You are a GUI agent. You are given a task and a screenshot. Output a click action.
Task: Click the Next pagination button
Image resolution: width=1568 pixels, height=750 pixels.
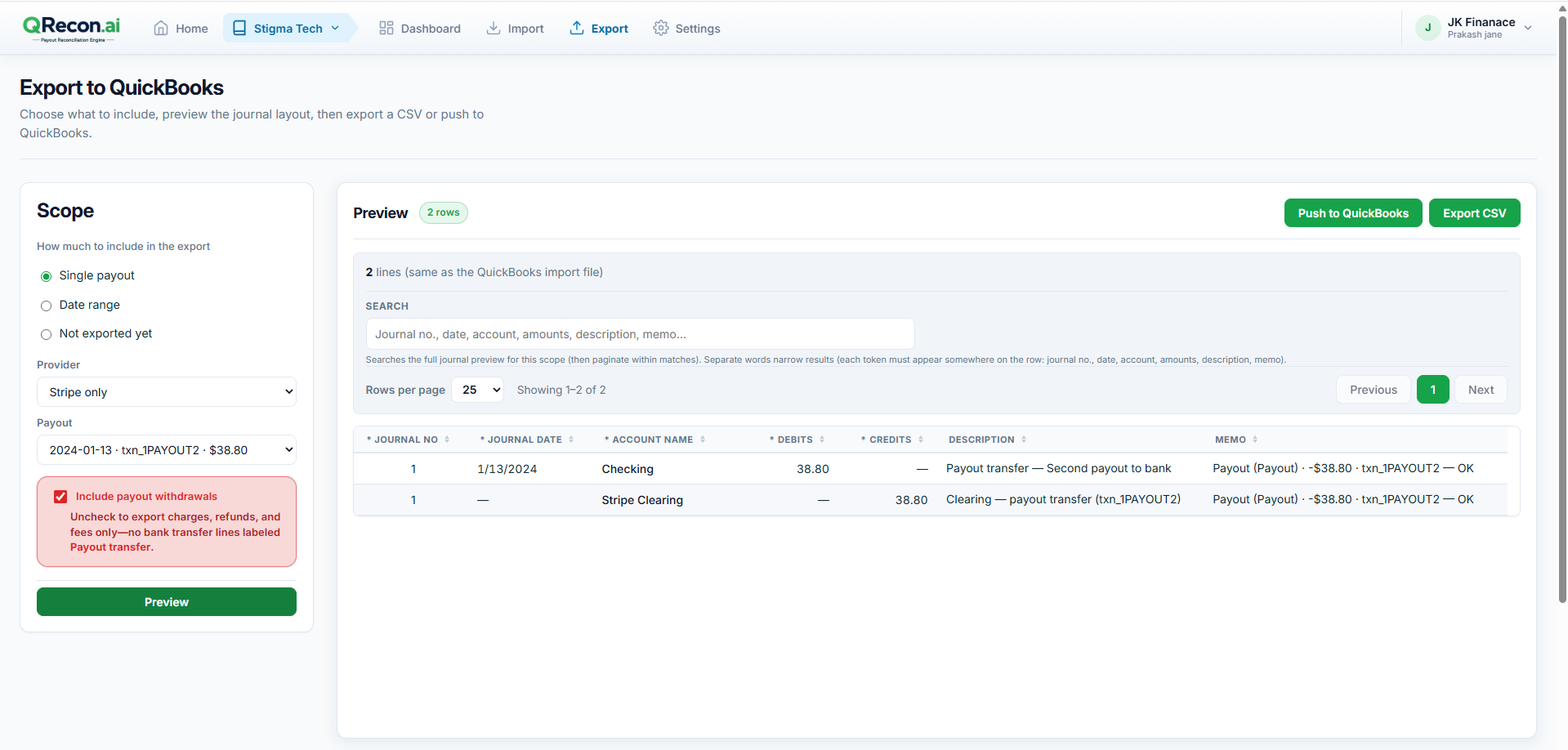(1481, 390)
